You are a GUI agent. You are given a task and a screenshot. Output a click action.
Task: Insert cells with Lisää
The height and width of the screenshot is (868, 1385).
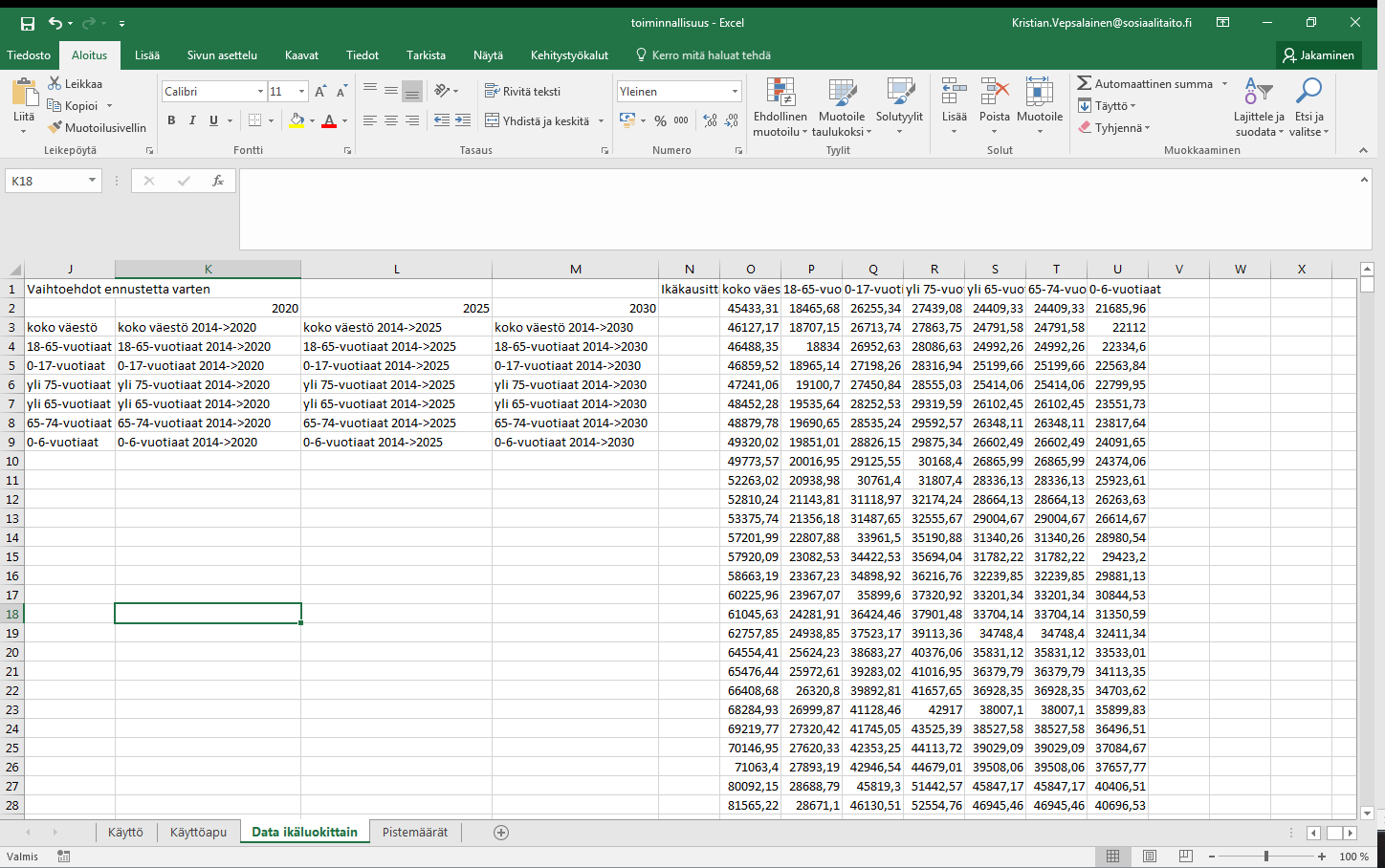pyautogui.click(x=954, y=107)
